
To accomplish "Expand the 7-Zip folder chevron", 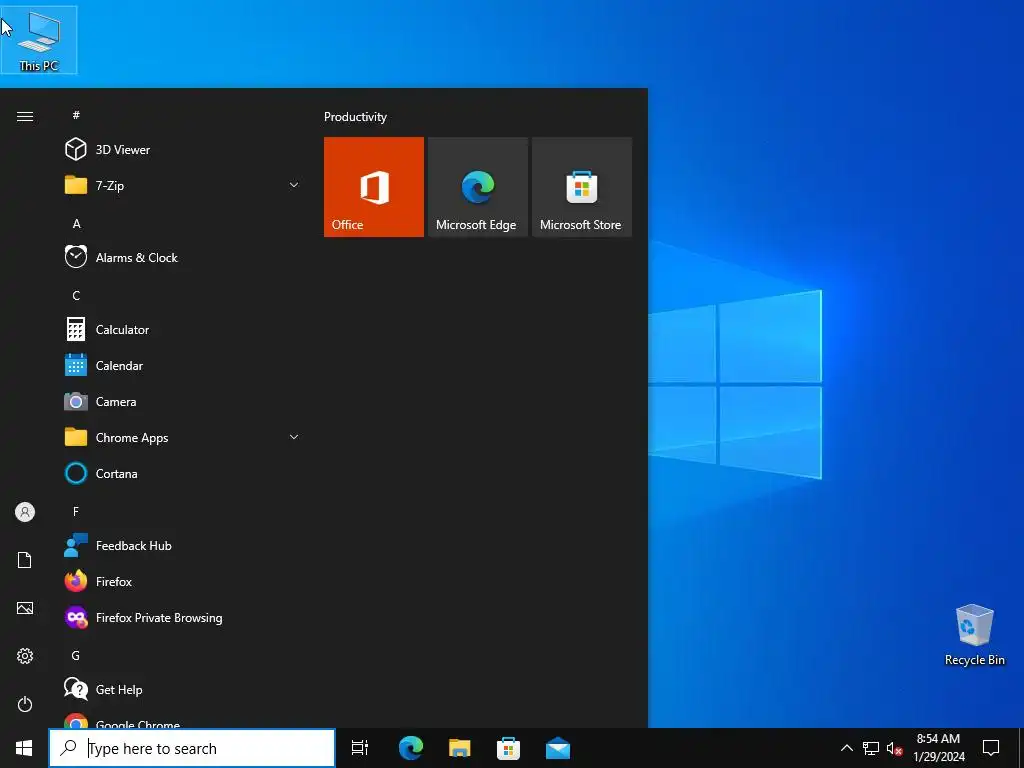I will (294, 185).
